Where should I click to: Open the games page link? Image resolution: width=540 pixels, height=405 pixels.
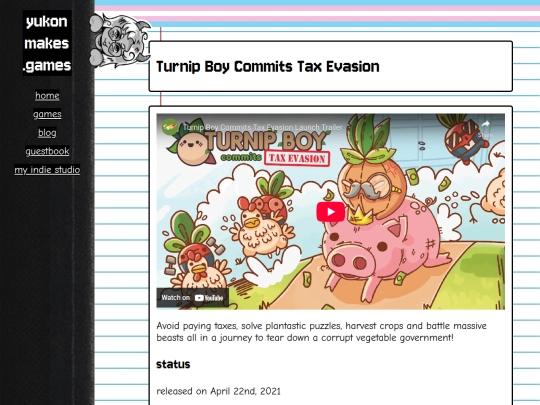coord(47,114)
